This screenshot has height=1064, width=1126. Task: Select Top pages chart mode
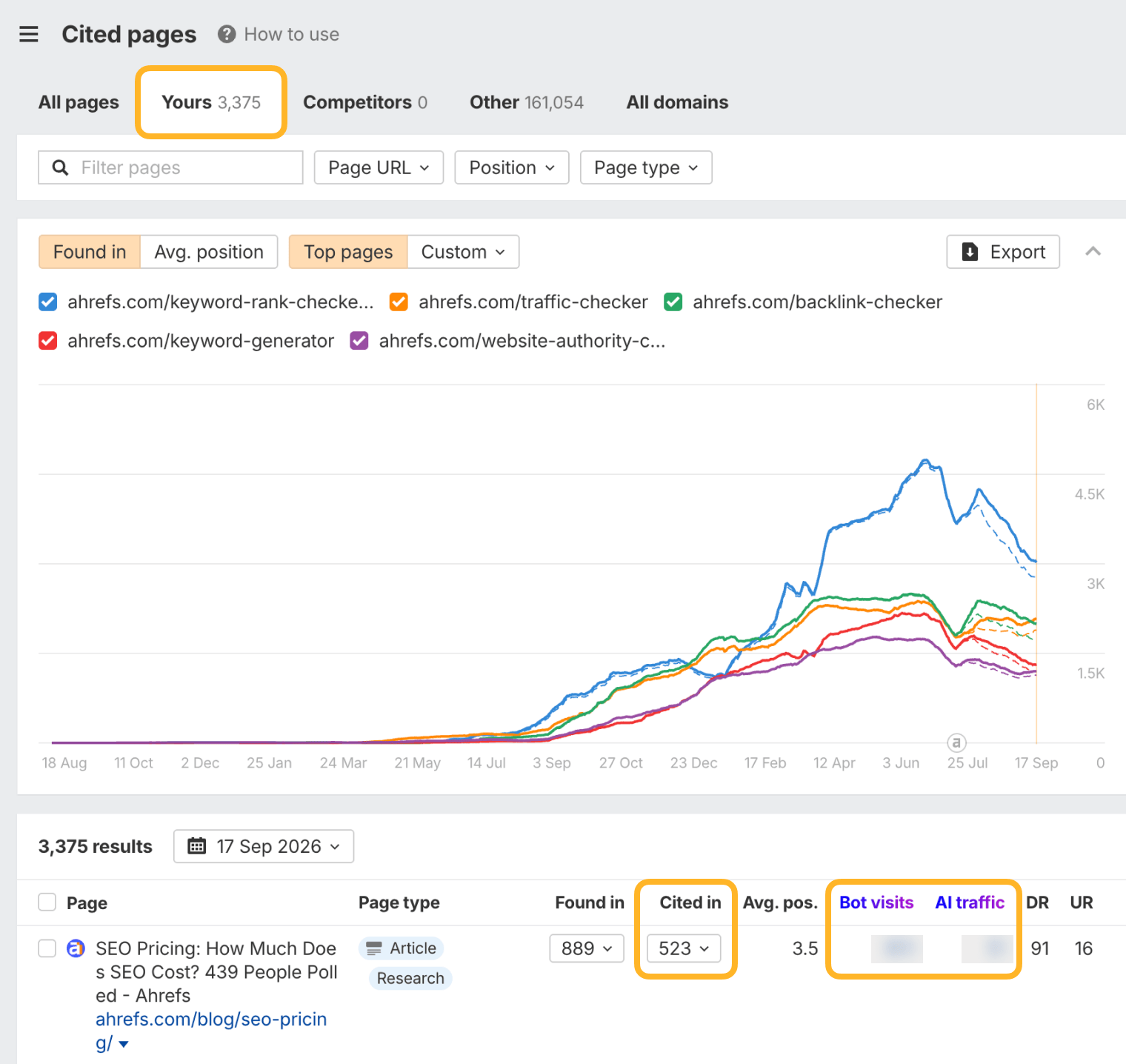coord(348,252)
